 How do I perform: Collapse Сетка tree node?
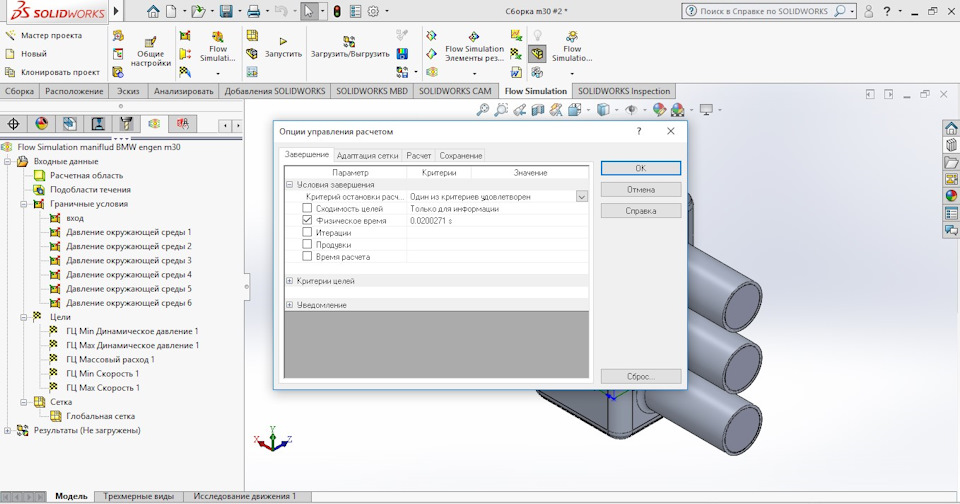pyautogui.click(x=24, y=402)
